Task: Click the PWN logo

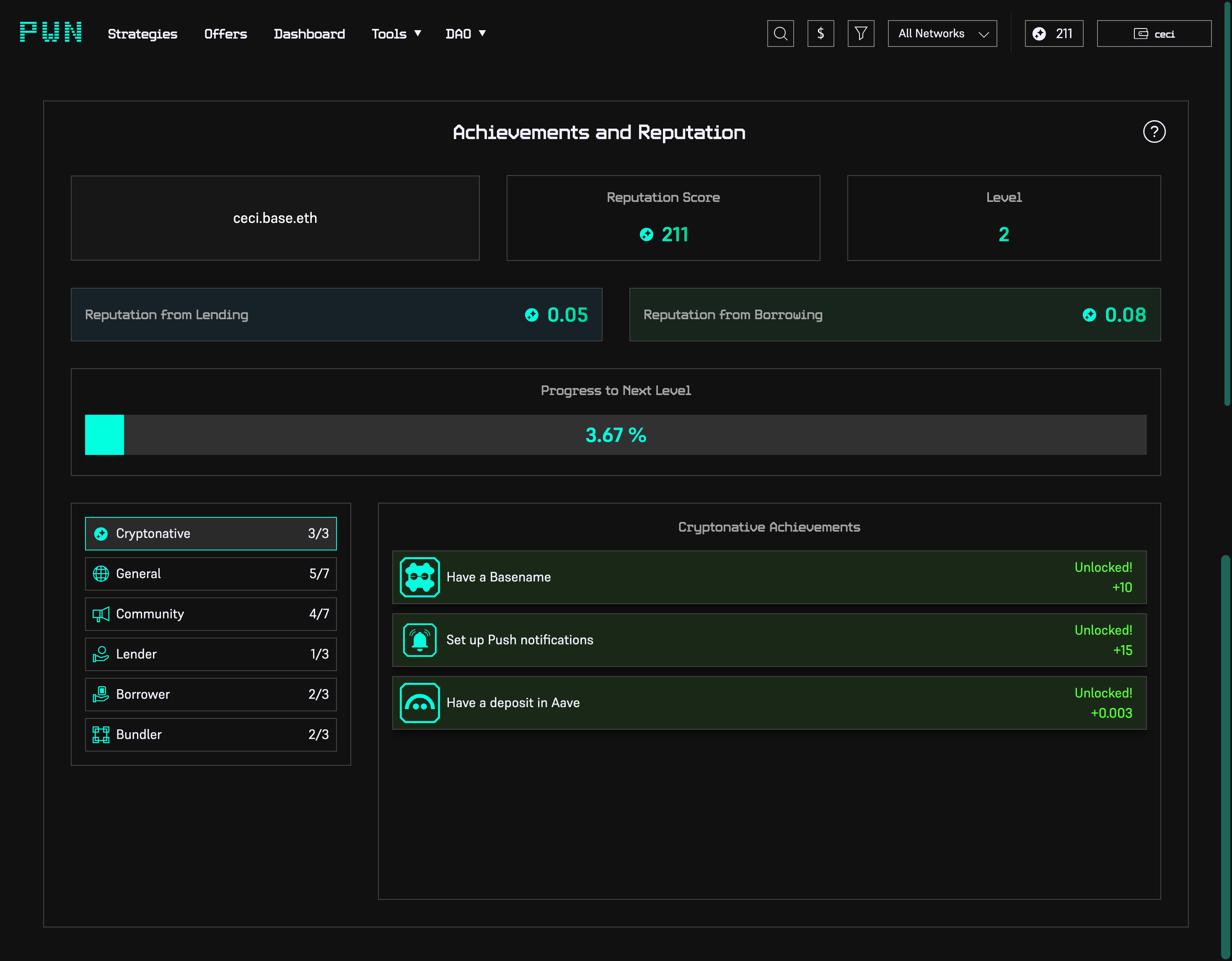Action: [51, 32]
